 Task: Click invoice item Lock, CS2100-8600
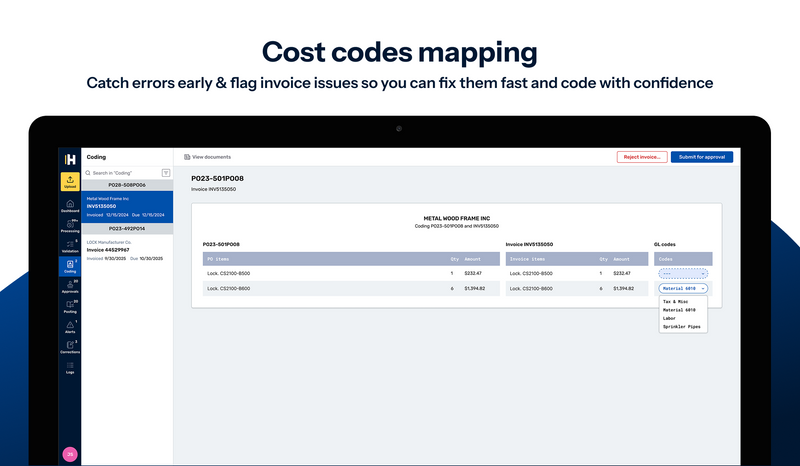click(531, 288)
